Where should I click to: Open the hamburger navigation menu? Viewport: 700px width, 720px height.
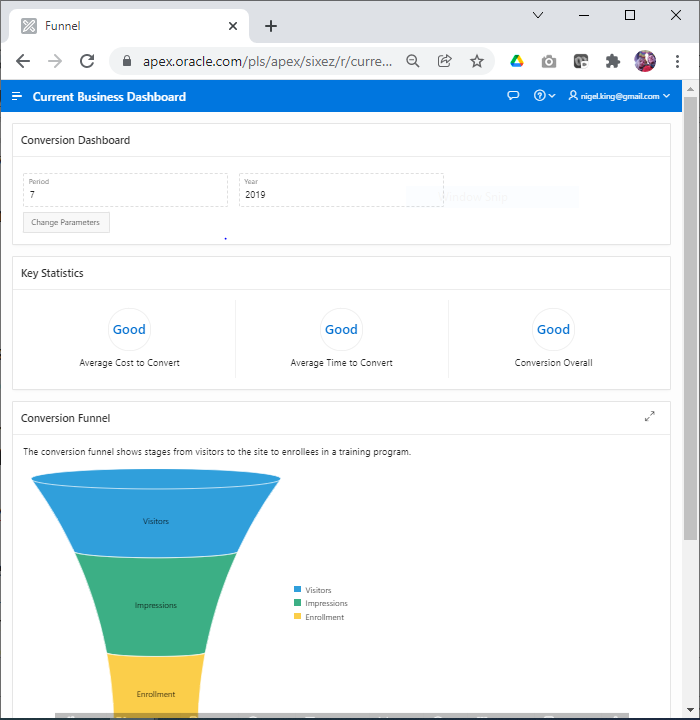tap(17, 96)
